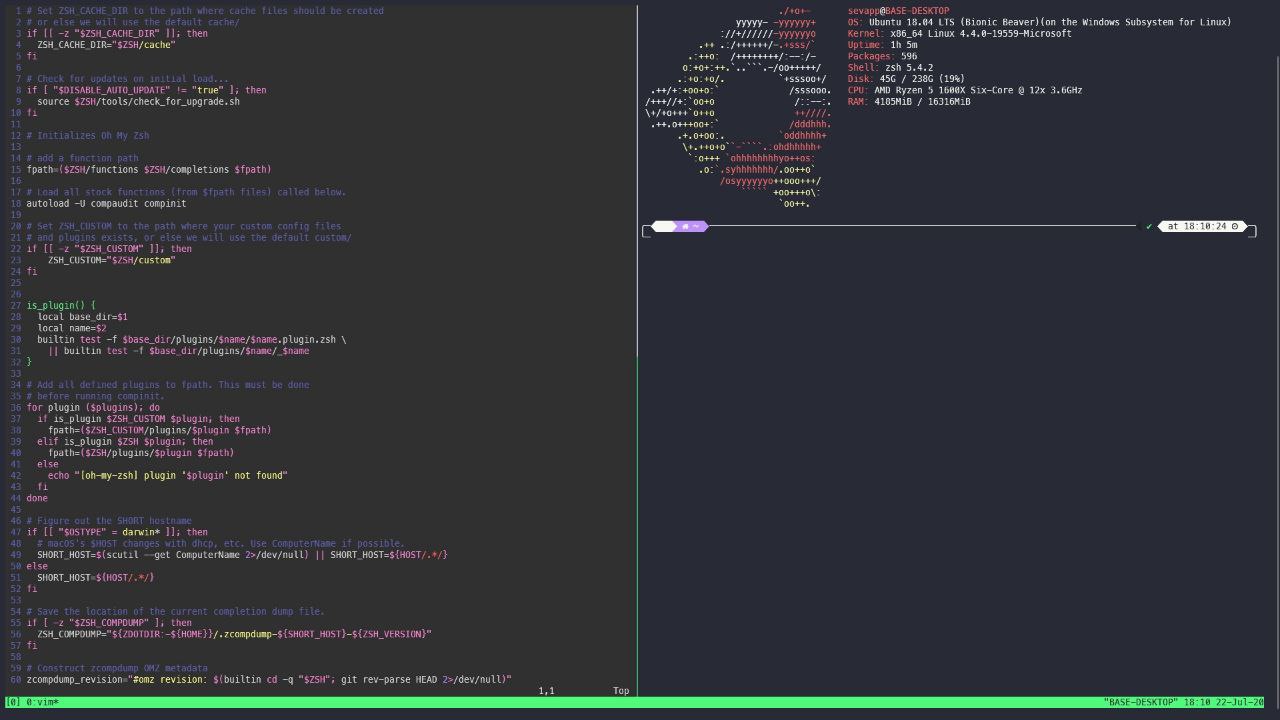Click the neofetch 'RAM: 4185MiB / 16316MiB' line
Image resolution: width=1280 pixels, height=720 pixels.
(909, 102)
